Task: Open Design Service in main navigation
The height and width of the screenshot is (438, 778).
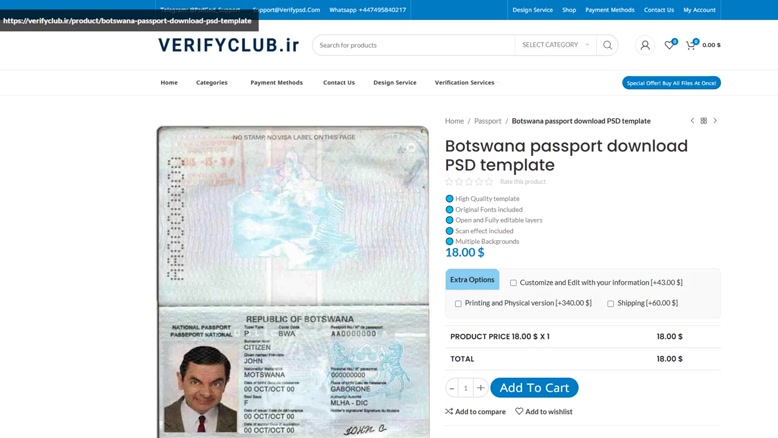Action: (395, 82)
